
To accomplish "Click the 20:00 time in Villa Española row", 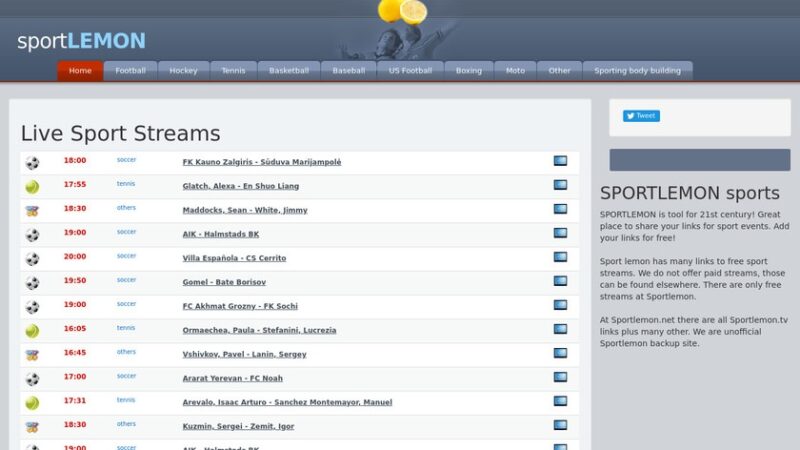I will coord(74,256).
